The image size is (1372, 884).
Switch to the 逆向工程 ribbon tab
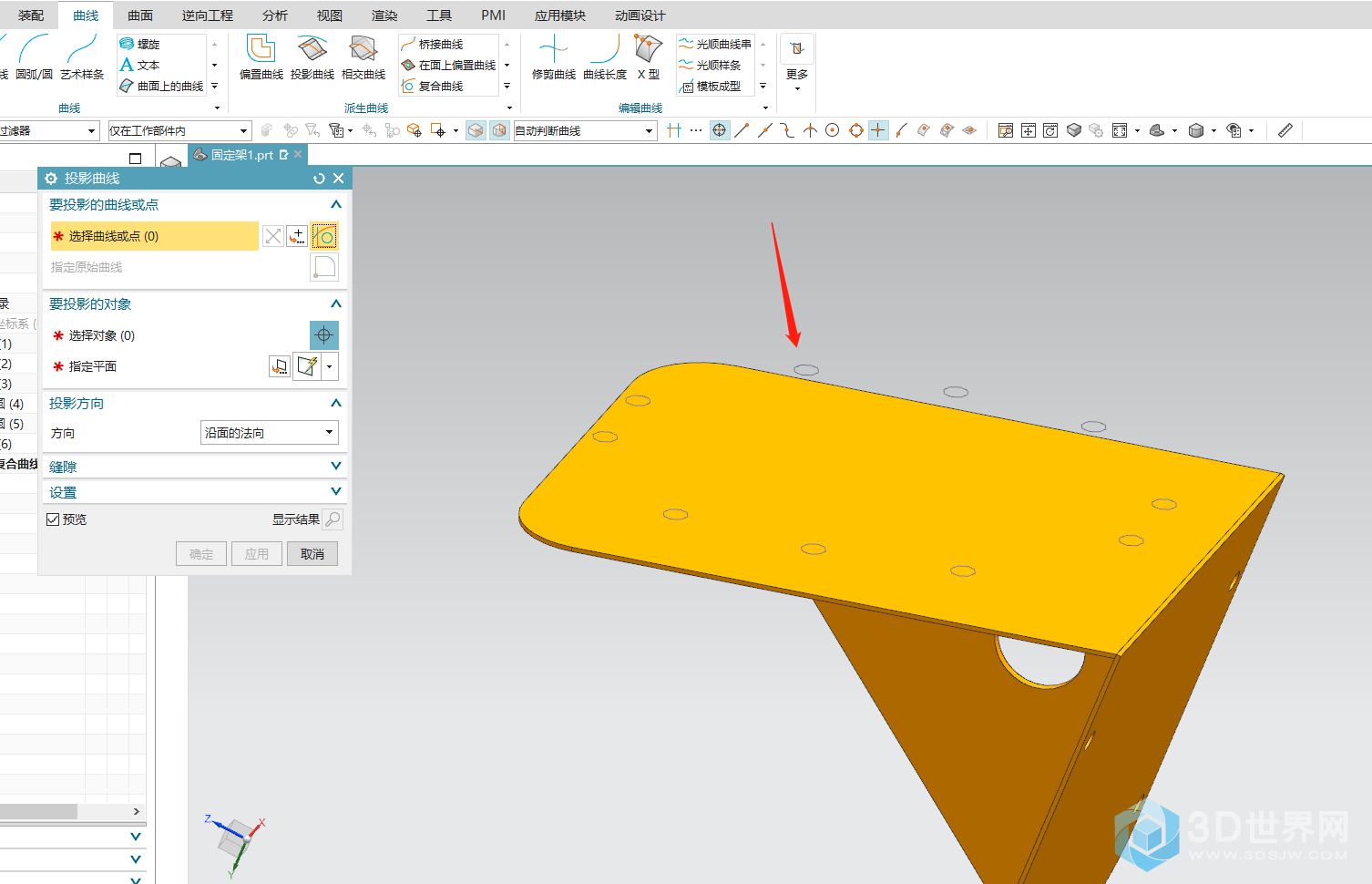point(208,15)
